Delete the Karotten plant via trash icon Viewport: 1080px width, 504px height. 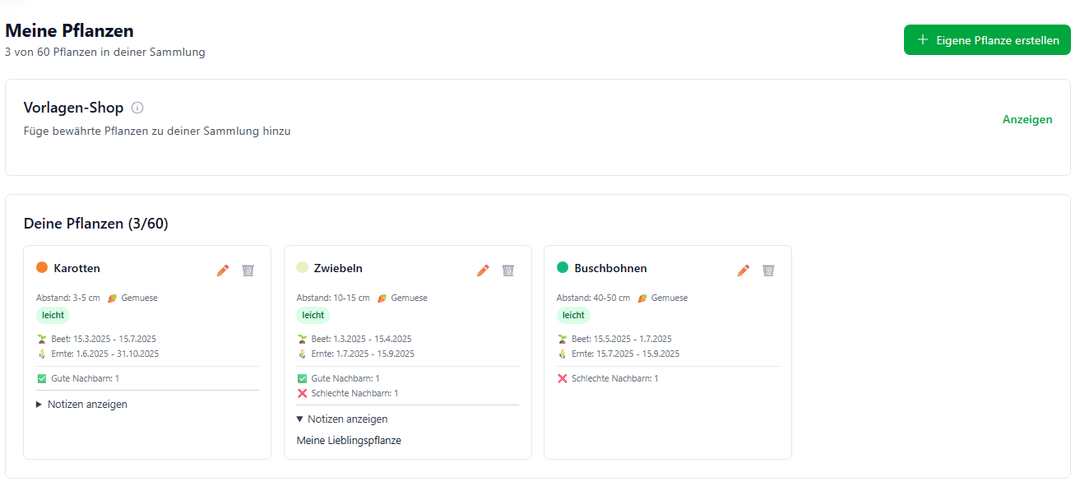click(x=248, y=270)
